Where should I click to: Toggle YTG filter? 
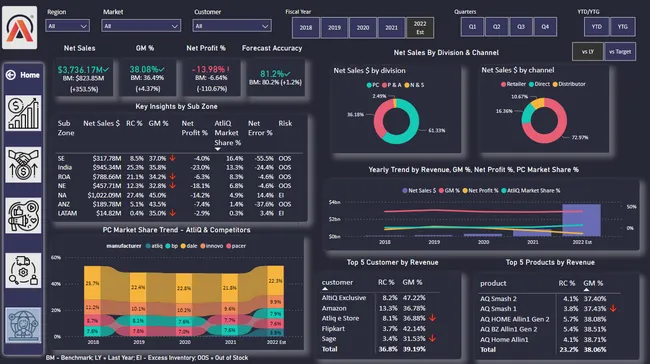click(623, 27)
